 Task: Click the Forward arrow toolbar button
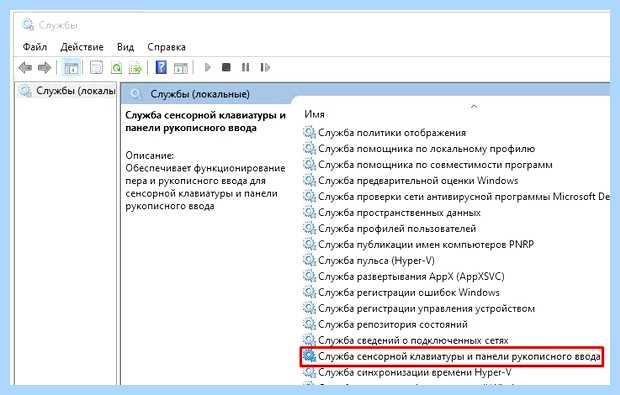pyautogui.click(x=44, y=68)
